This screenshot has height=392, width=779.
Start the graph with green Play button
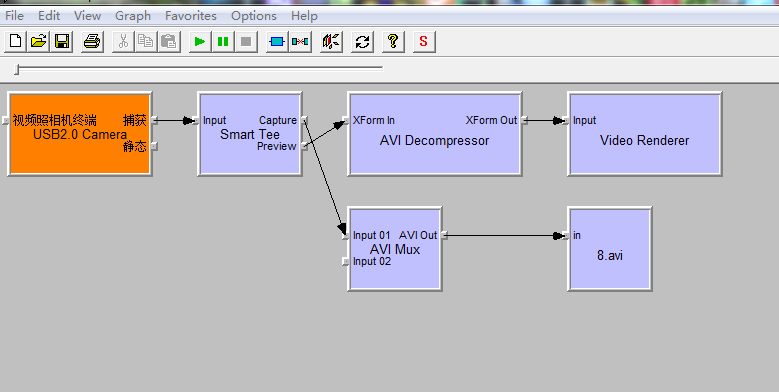click(200, 41)
